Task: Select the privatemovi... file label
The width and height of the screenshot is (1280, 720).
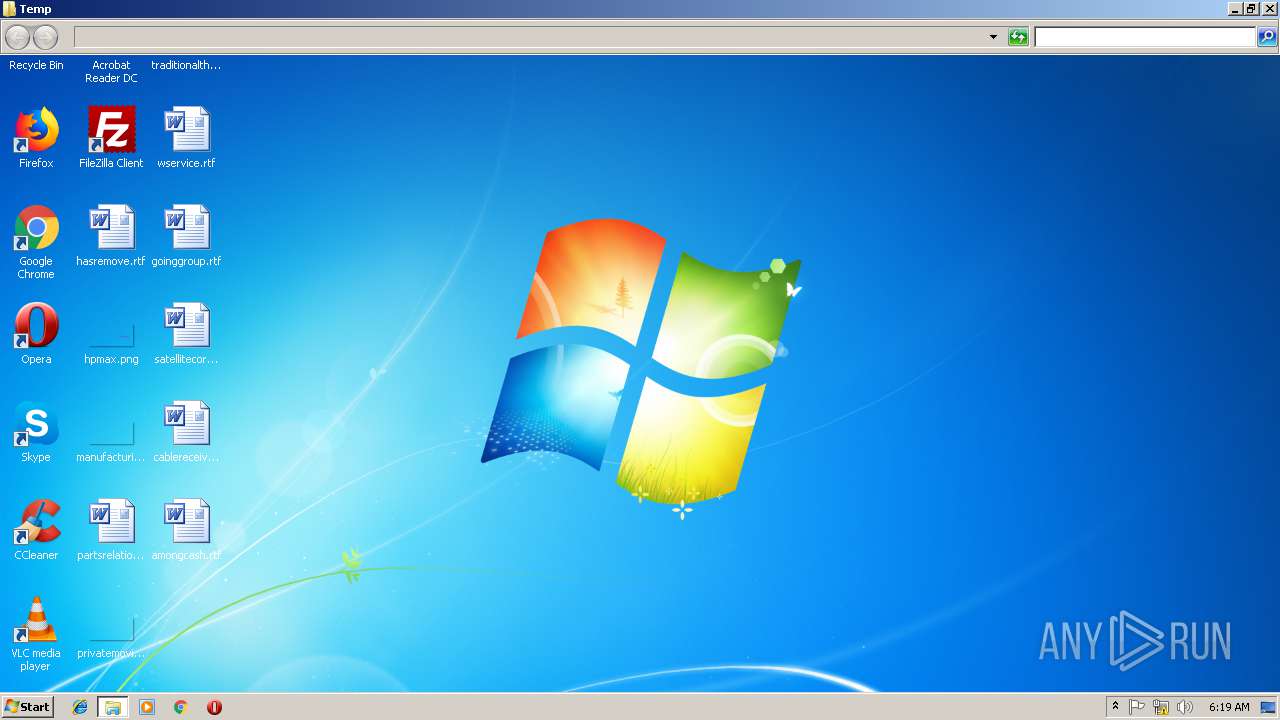Action: (x=111, y=653)
